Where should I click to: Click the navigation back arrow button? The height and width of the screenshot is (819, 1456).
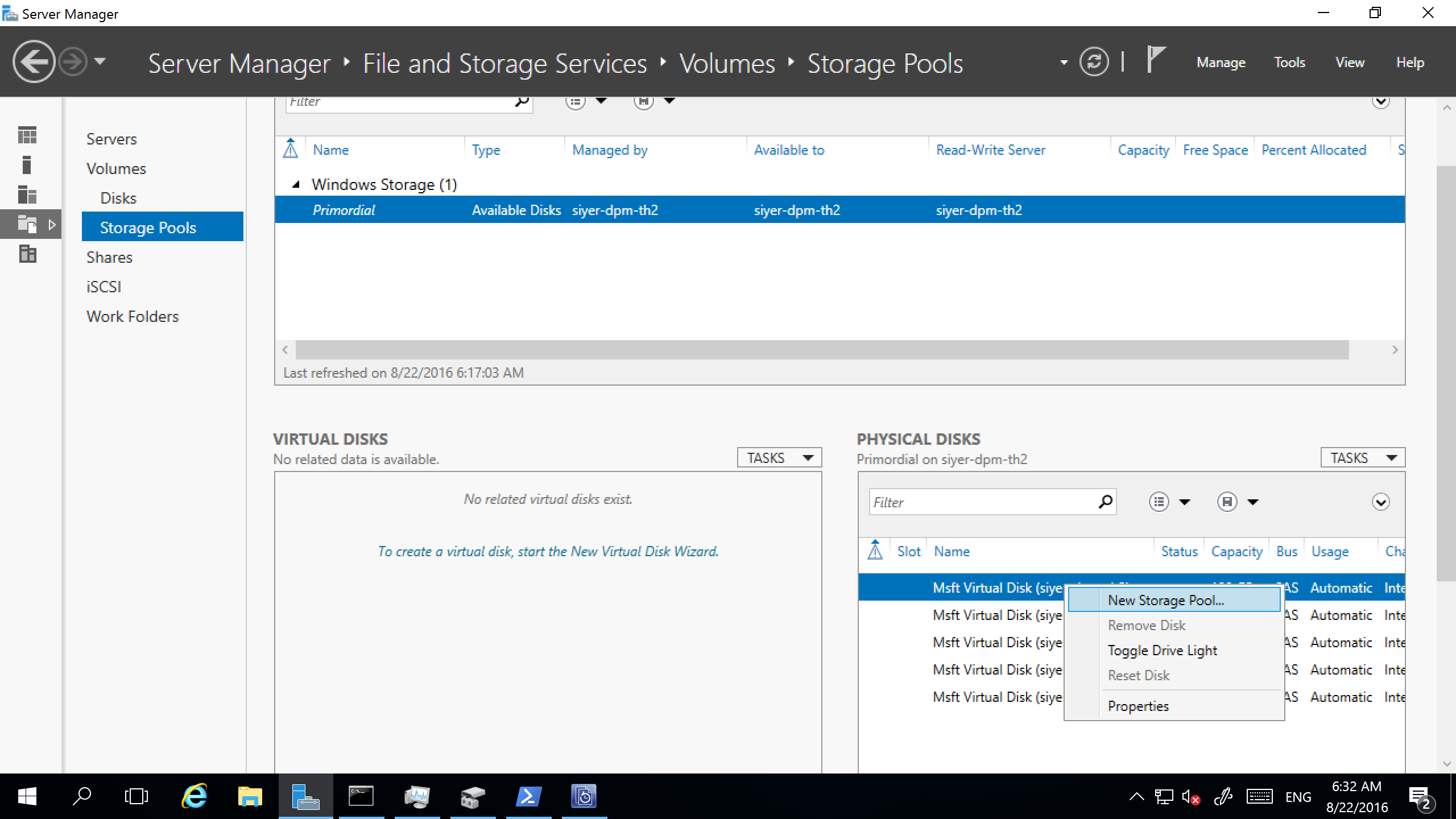click(31, 62)
